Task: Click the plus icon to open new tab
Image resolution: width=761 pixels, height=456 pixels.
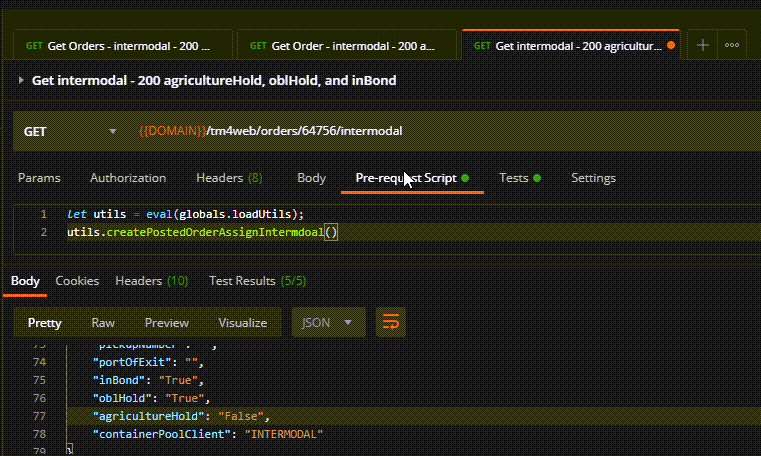Action: pos(703,45)
